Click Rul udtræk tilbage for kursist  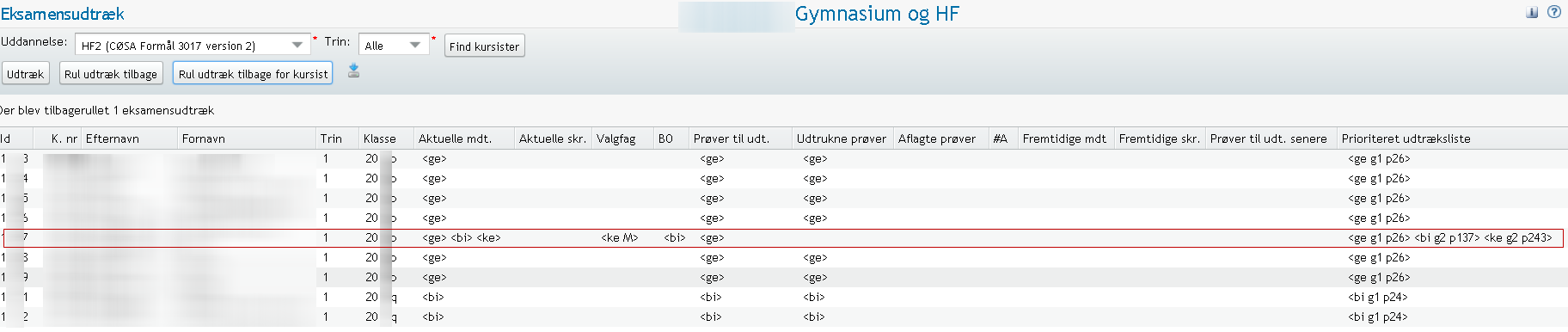(x=253, y=74)
